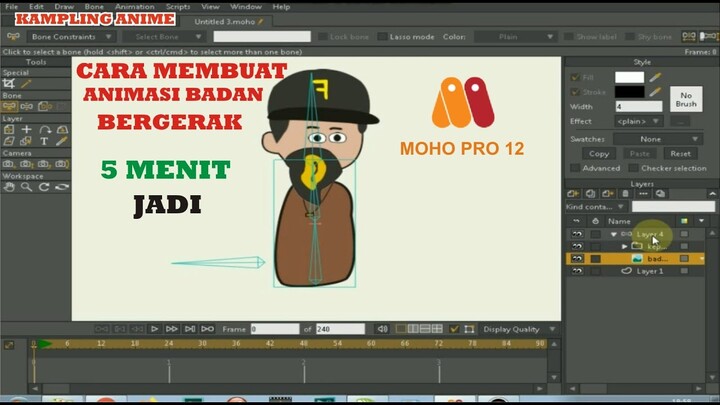
Task: Pick the Transform Layer cross tool
Action: [27, 129]
